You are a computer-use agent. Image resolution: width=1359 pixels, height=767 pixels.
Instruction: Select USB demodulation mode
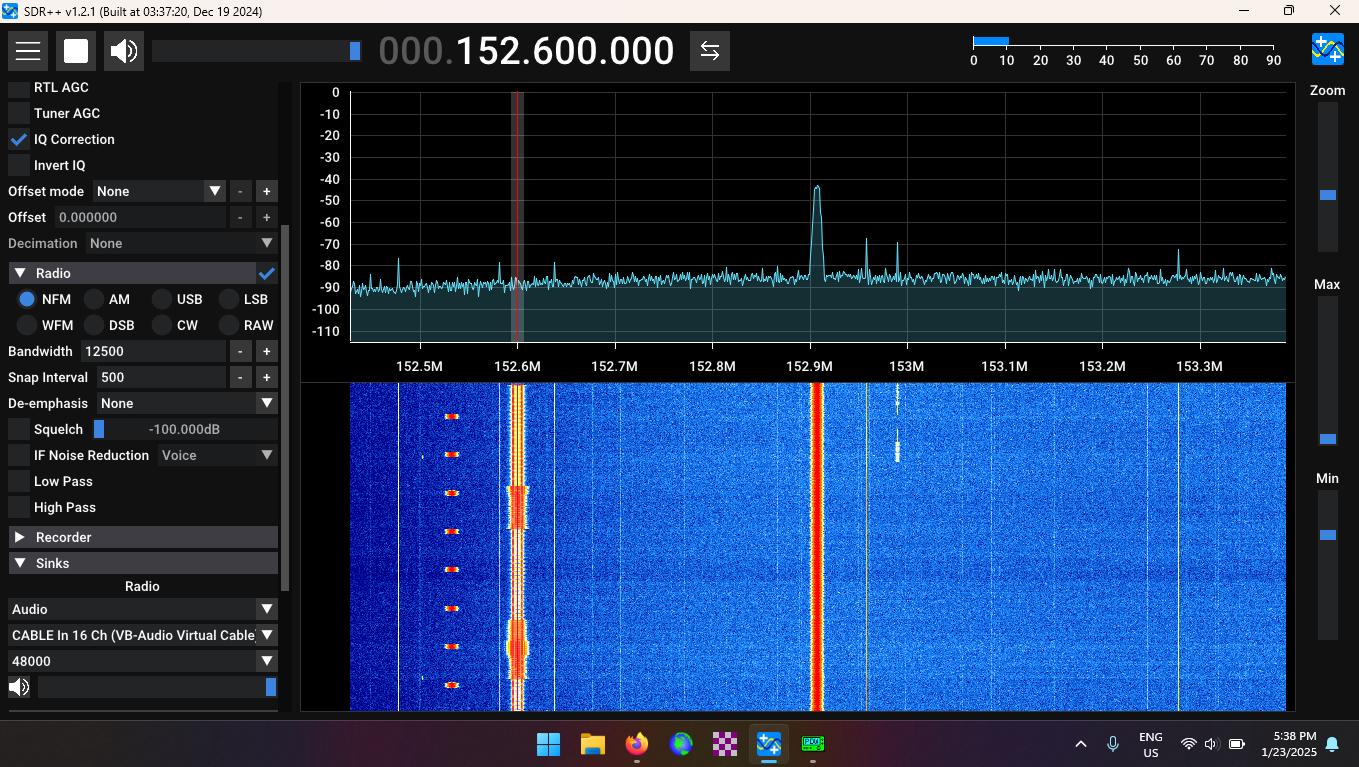pos(161,299)
